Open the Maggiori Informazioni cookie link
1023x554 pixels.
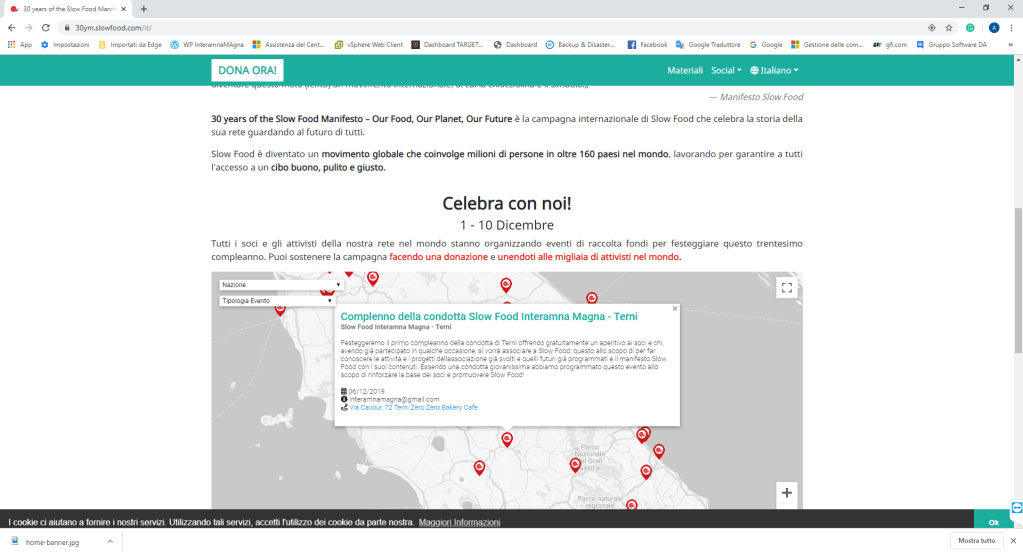pyautogui.click(x=459, y=522)
